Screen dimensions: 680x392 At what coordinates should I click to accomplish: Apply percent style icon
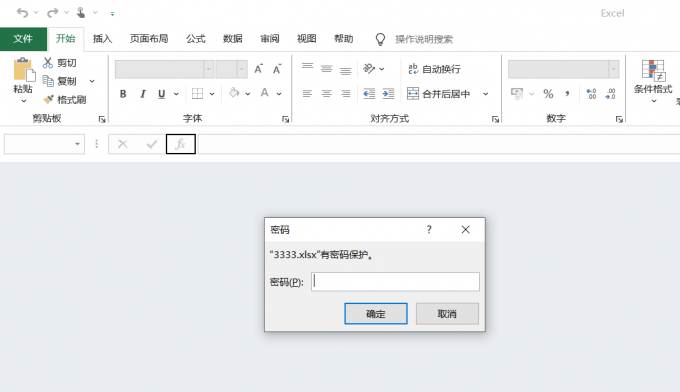point(548,94)
